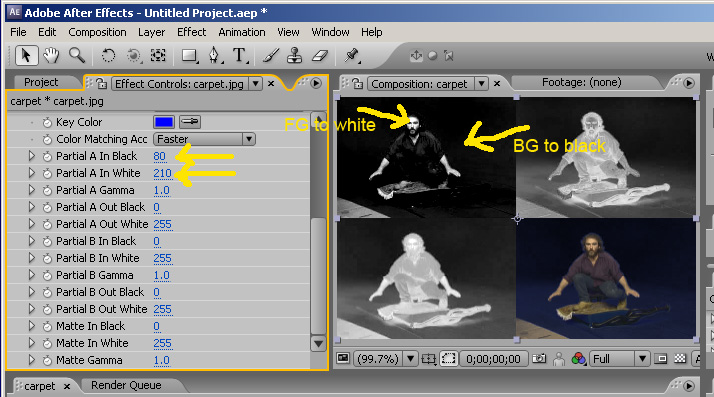
Task: Select the Rectangular Mask tool
Action: (189, 56)
